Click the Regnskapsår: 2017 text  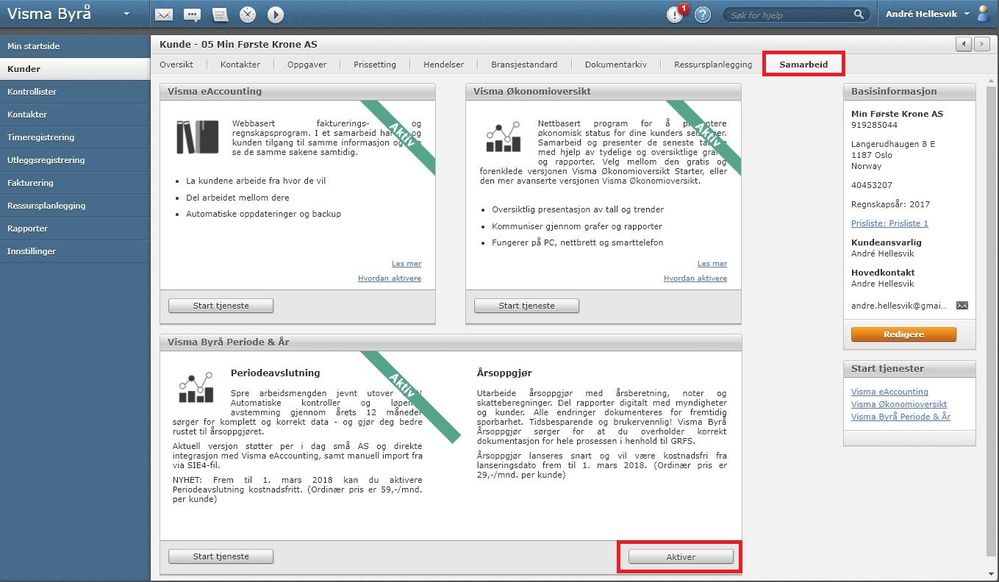[x=890, y=204]
